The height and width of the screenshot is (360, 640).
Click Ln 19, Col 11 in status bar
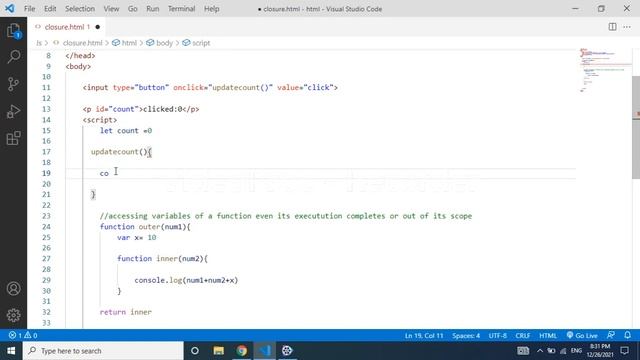(424, 336)
